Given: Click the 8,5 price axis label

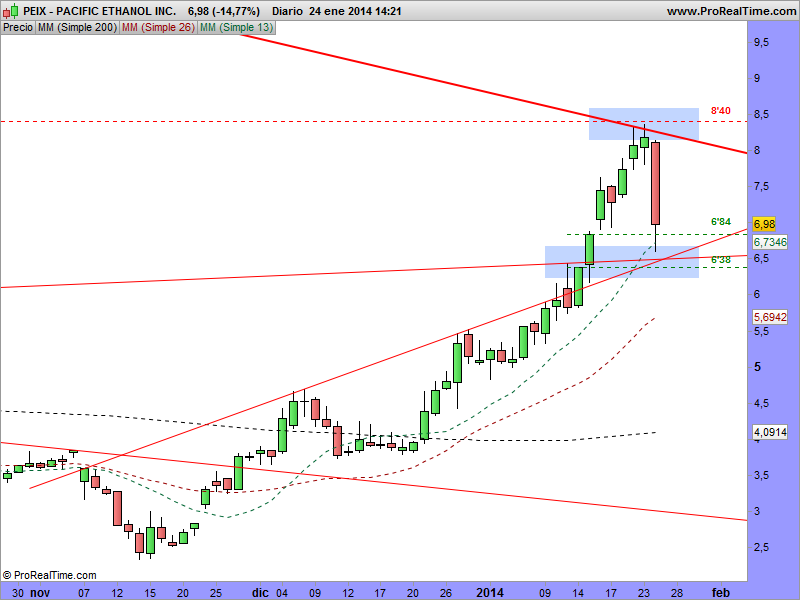Looking at the screenshot, I should (x=761, y=114).
